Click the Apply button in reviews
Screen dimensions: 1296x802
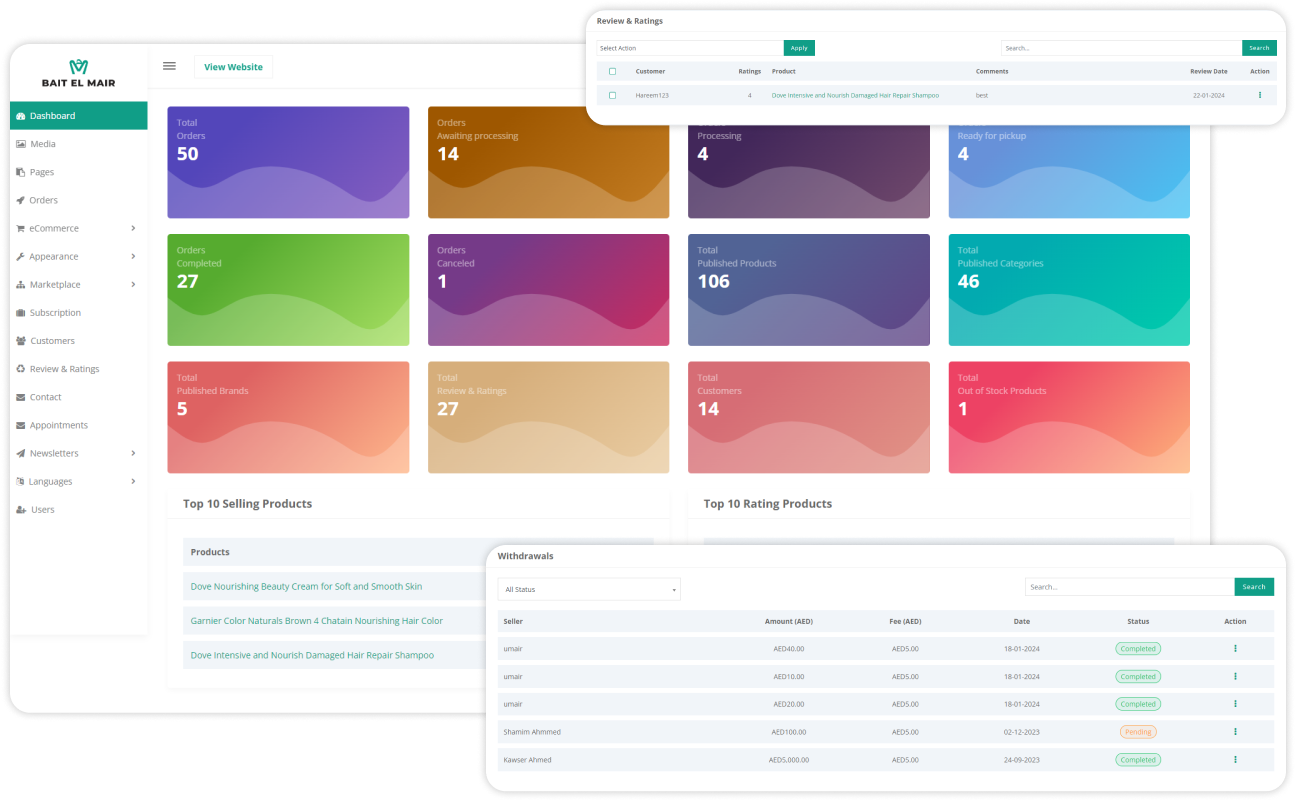pyautogui.click(x=799, y=48)
